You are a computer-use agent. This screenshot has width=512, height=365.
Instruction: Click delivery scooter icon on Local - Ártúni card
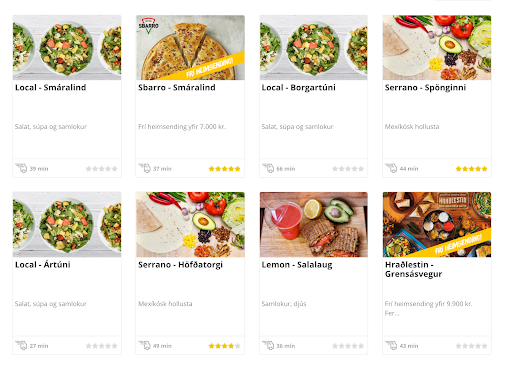tap(21, 345)
